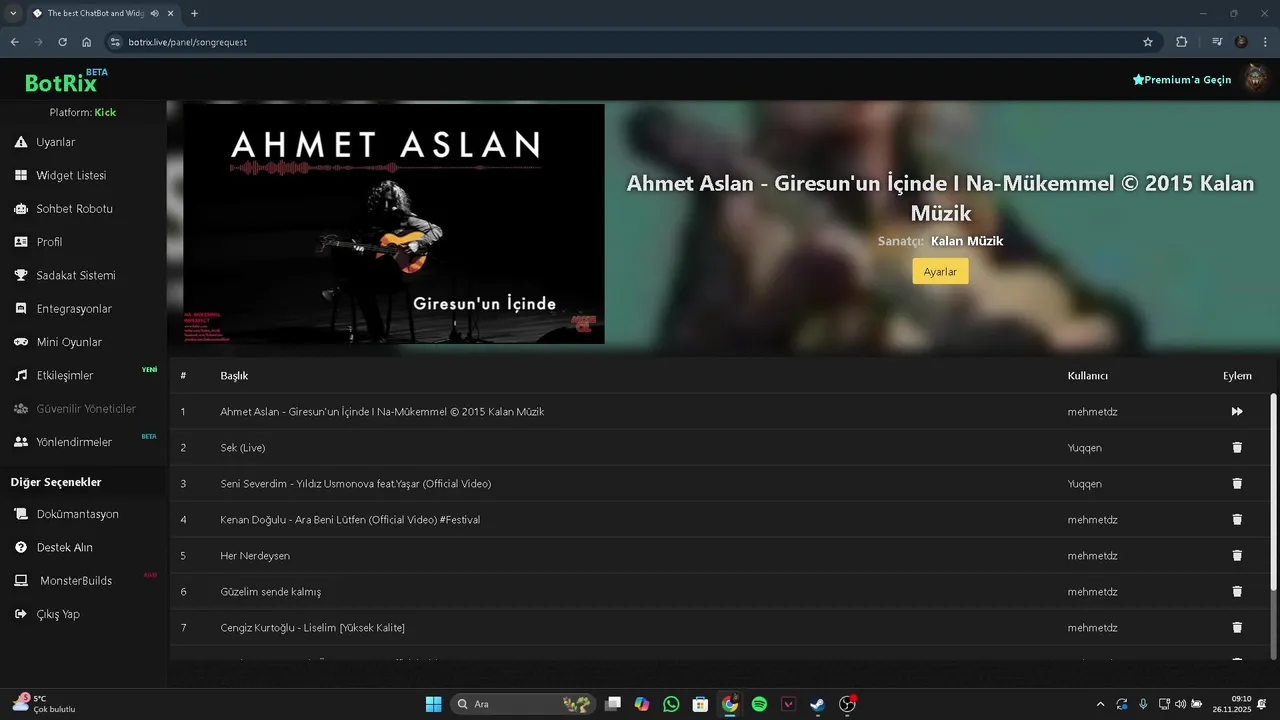The image size is (1280, 720).
Task: Trash the Her Nerdeysen song
Action: click(1237, 556)
